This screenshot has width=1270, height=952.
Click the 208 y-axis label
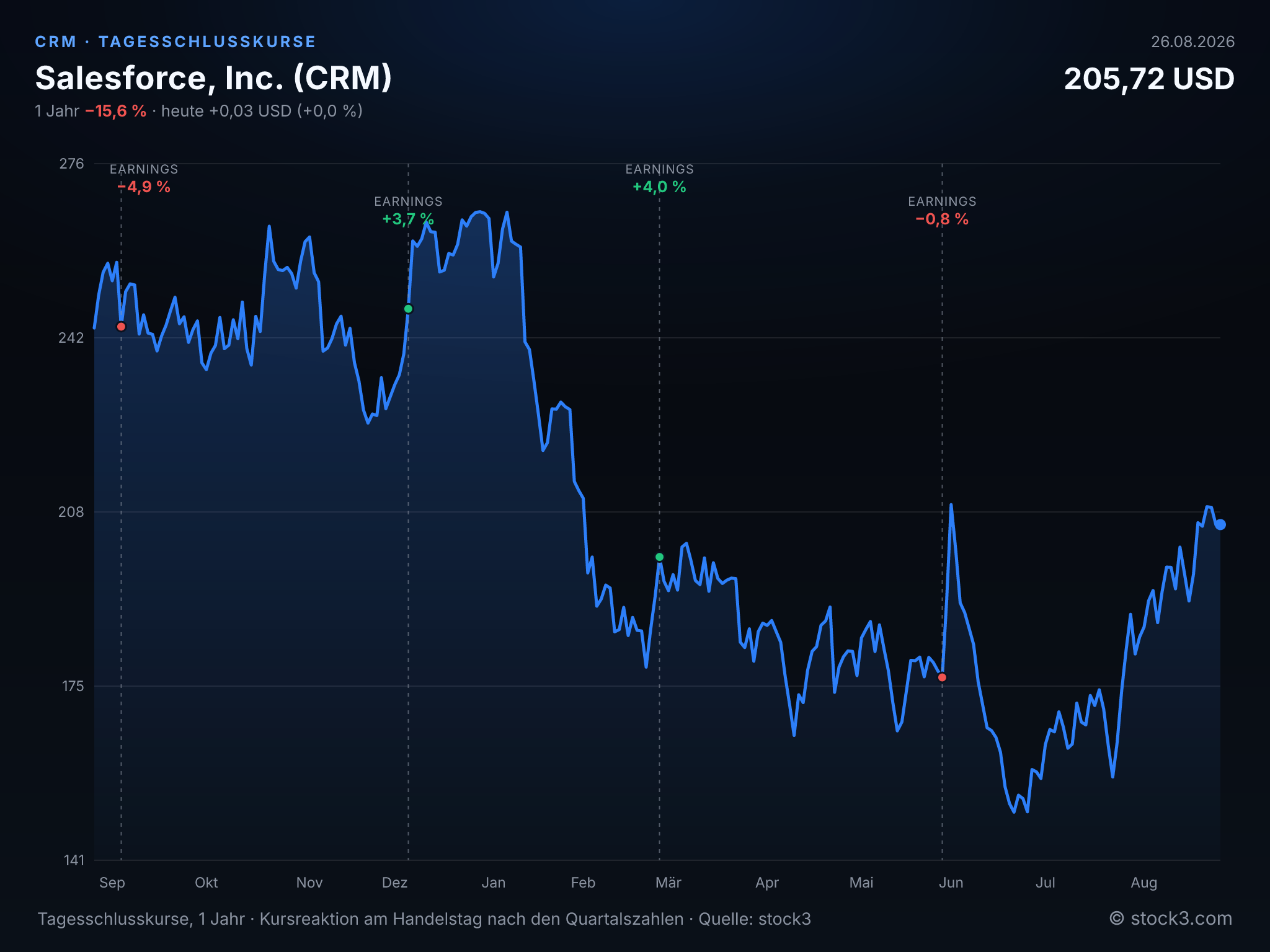click(71, 512)
